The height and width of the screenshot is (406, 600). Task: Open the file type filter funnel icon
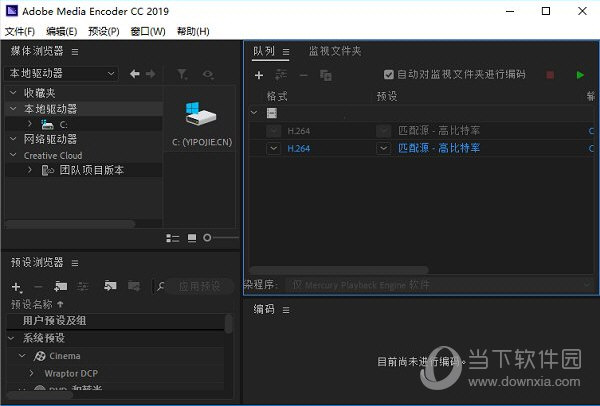[x=182, y=74]
